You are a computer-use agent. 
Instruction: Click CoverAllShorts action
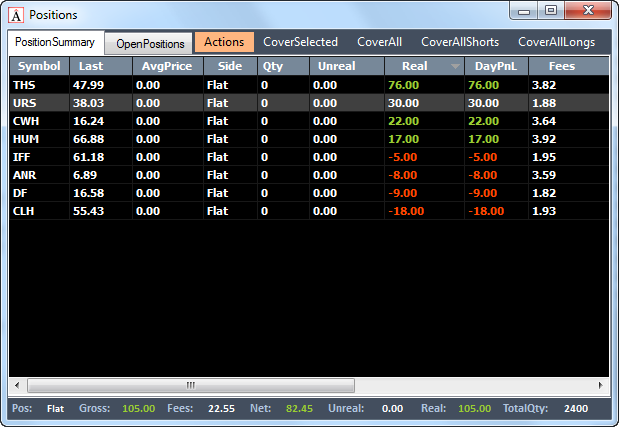pyautogui.click(x=460, y=42)
